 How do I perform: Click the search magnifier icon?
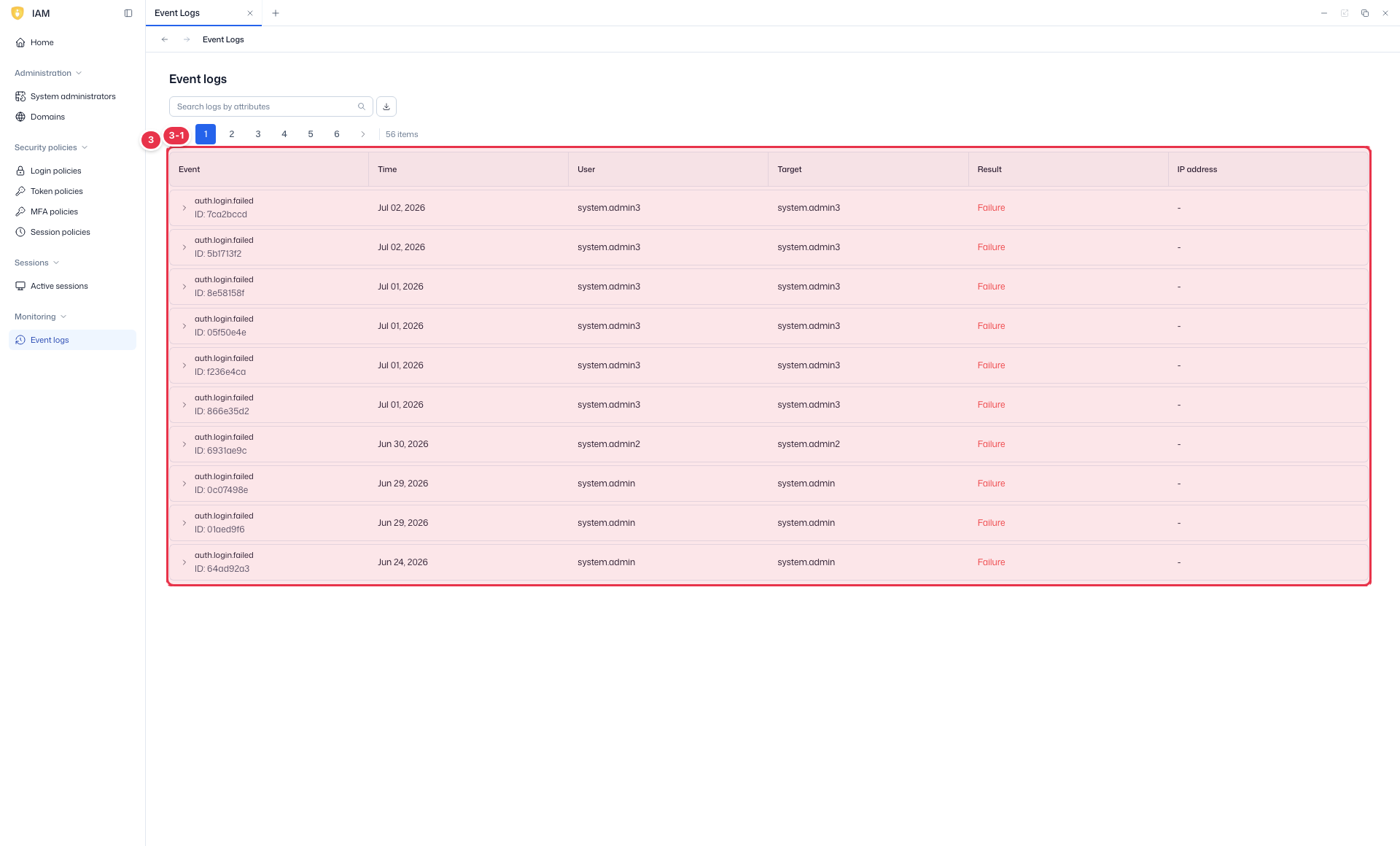click(x=362, y=106)
